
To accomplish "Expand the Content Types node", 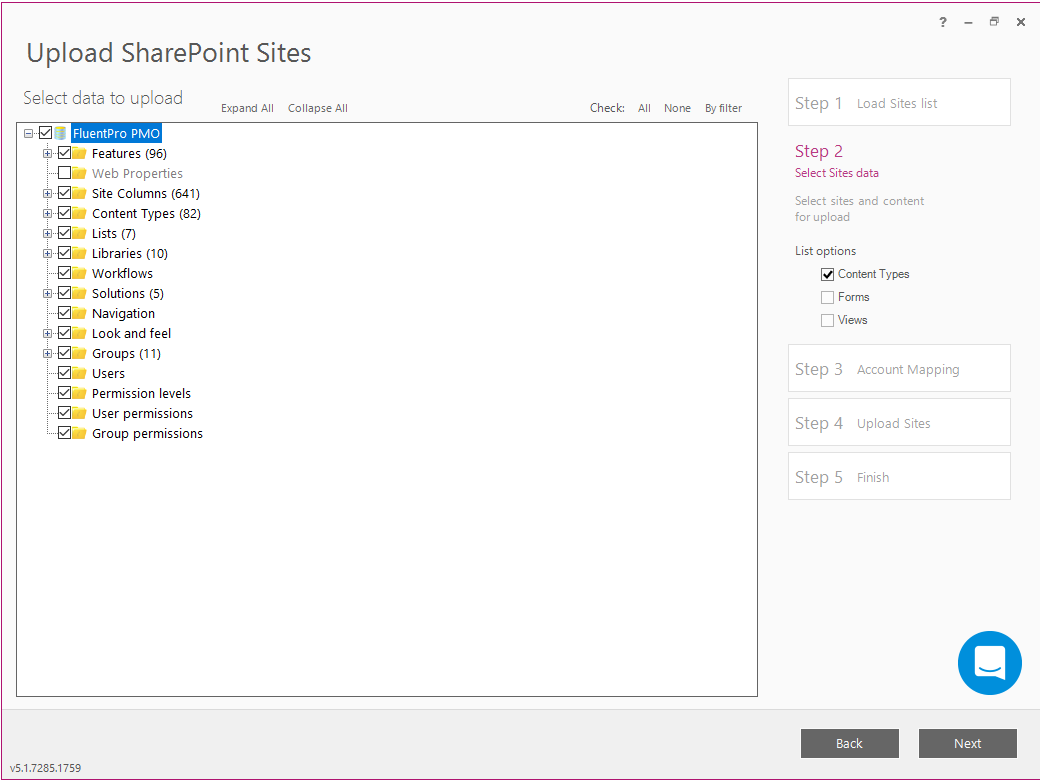I will click(48, 213).
